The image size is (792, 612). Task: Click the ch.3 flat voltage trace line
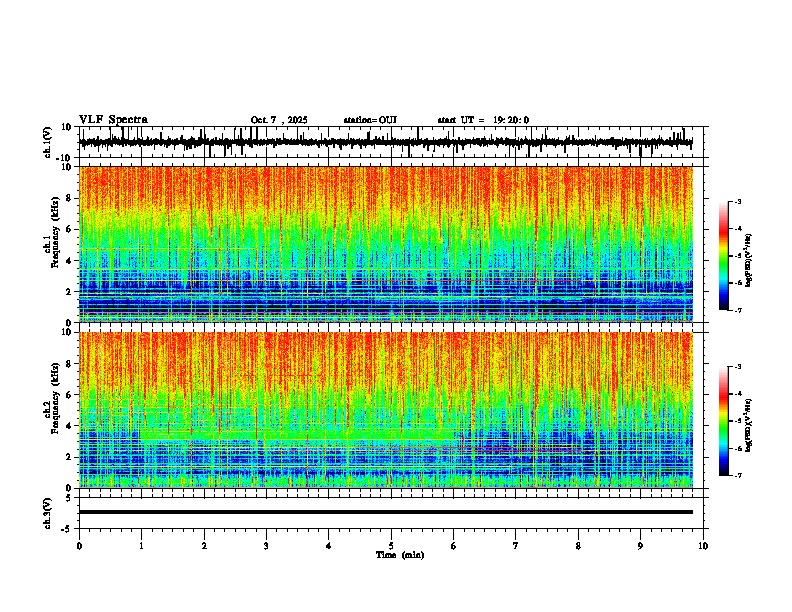pyautogui.click(x=386, y=512)
